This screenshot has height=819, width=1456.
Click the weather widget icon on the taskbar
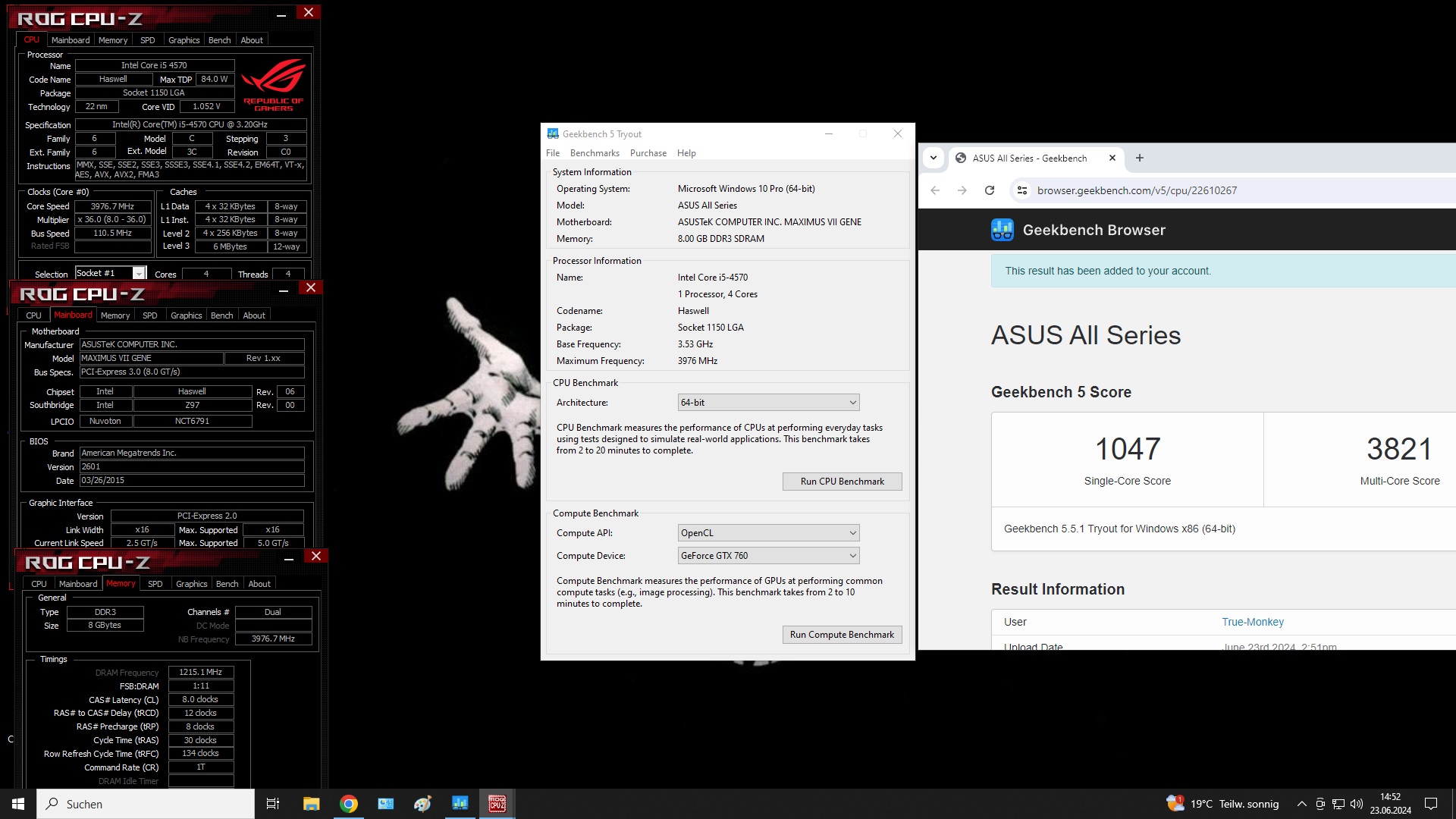coord(1175,803)
